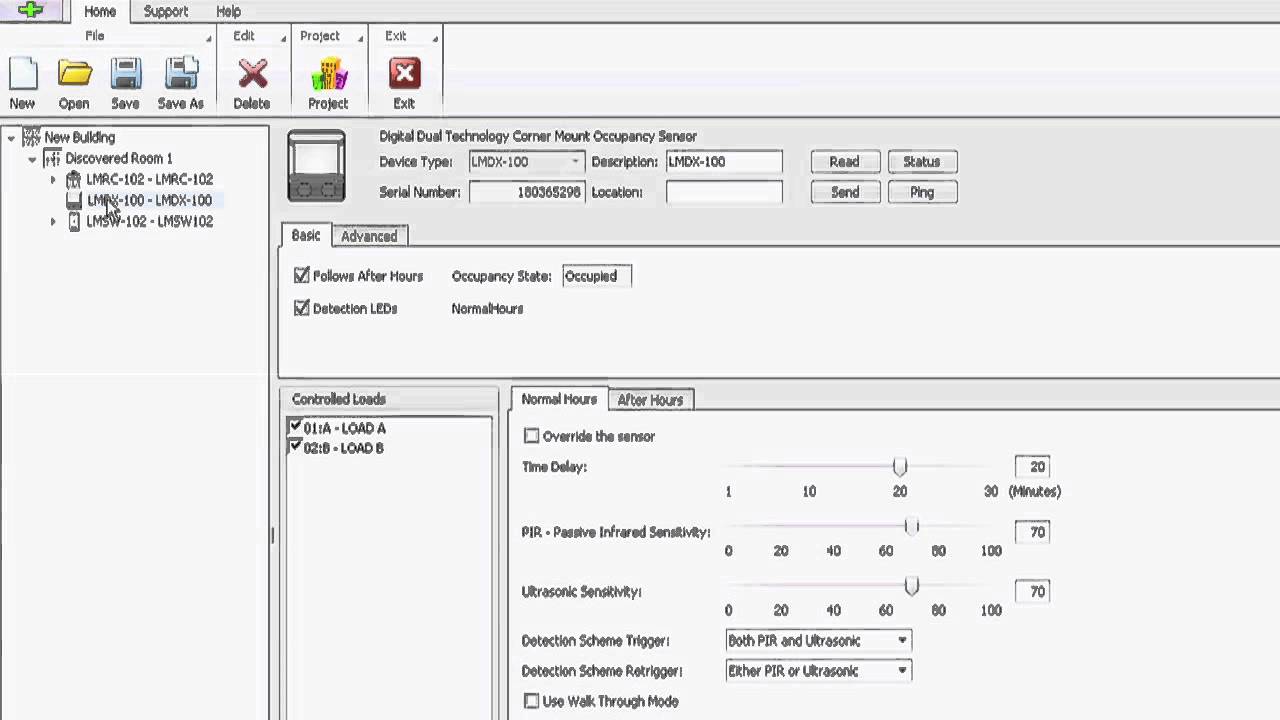This screenshot has width=1280, height=720.
Task: Click the LMSW-102 switch icon in tree
Action: (x=73, y=221)
